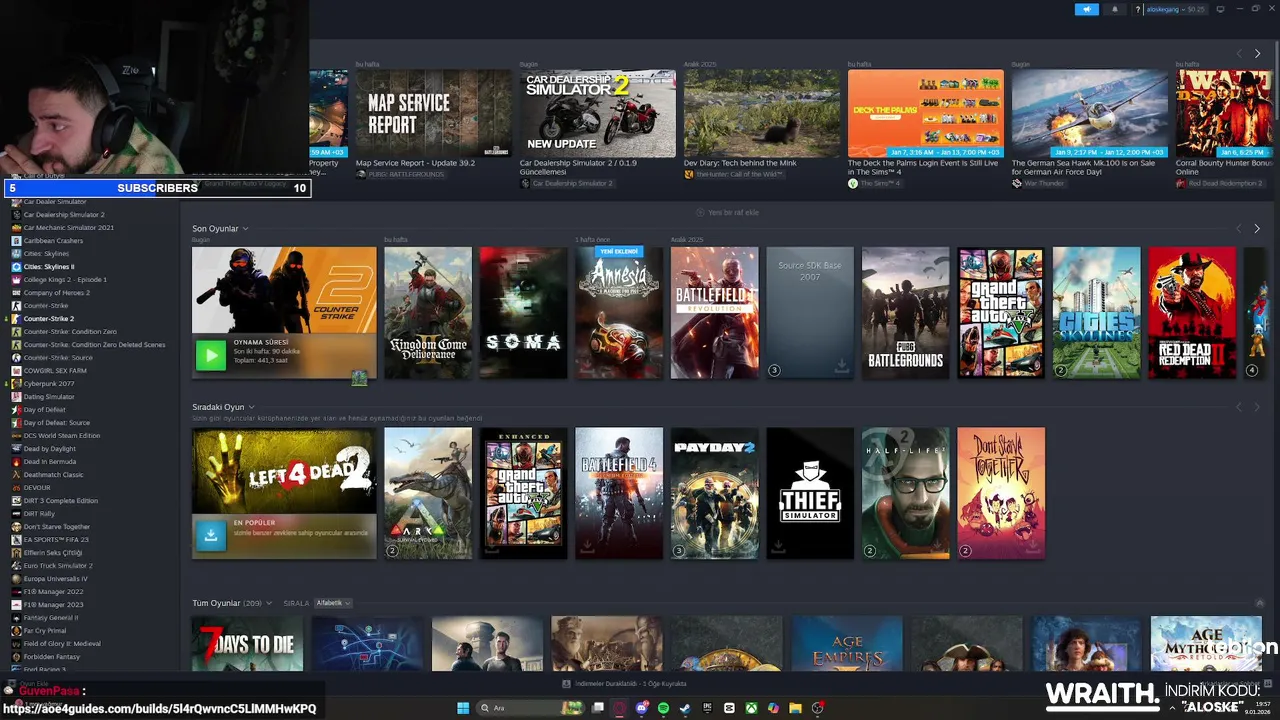Image resolution: width=1280 pixels, height=720 pixels.
Task: Open Counter-Strike 2 icon in library list
Action: click(x=16, y=318)
